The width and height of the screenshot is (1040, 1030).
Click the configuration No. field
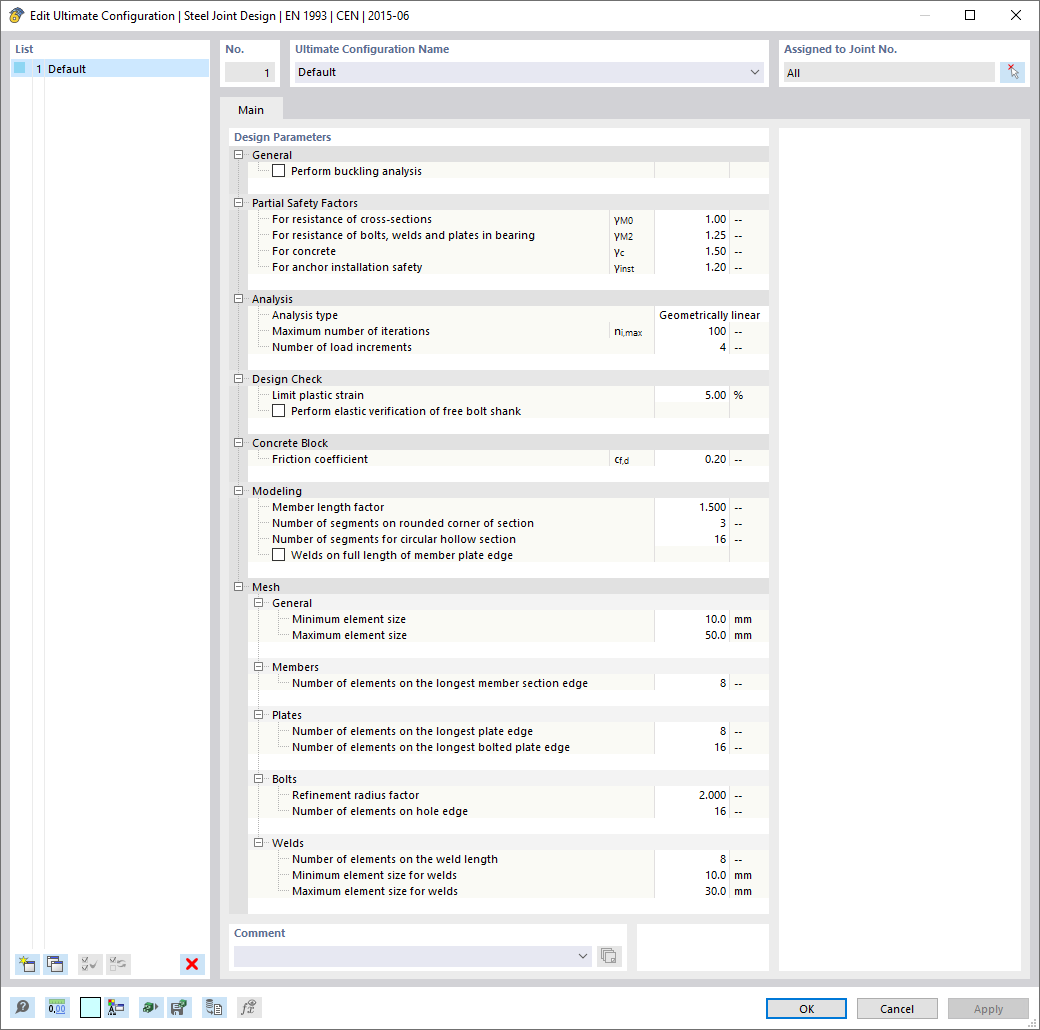(x=250, y=72)
